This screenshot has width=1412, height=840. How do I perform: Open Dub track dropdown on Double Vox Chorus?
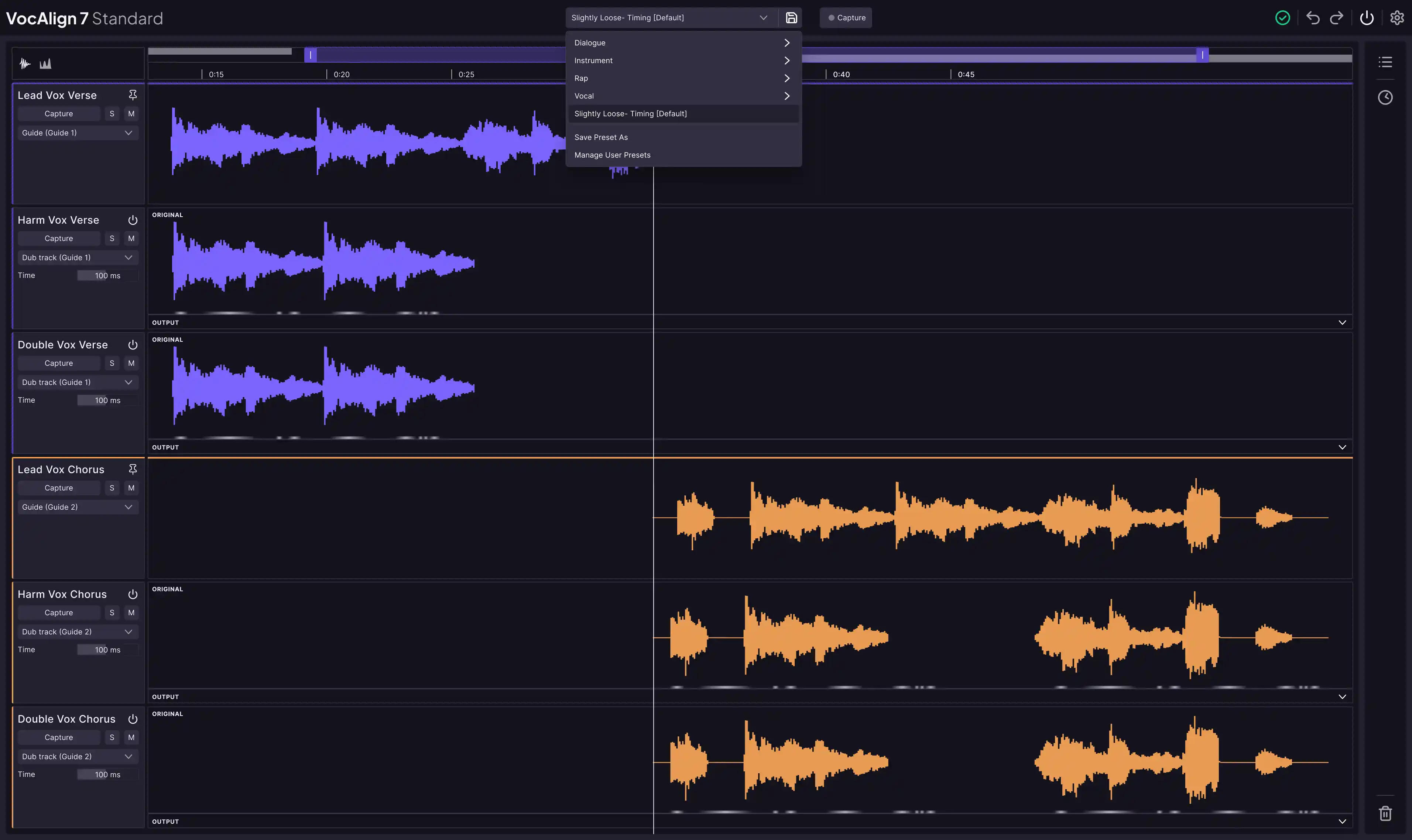click(x=78, y=756)
